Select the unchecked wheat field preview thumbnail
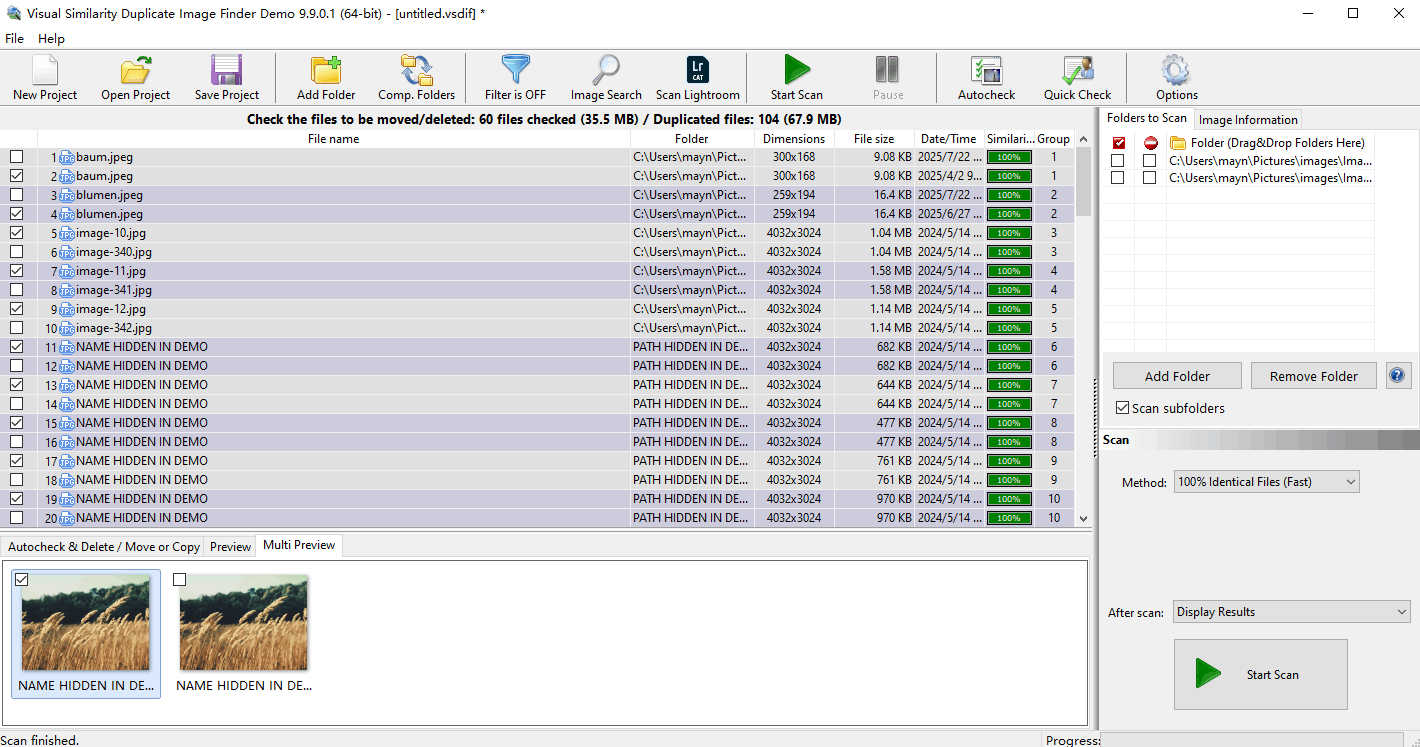This screenshot has height=747, width=1420. coord(244,623)
